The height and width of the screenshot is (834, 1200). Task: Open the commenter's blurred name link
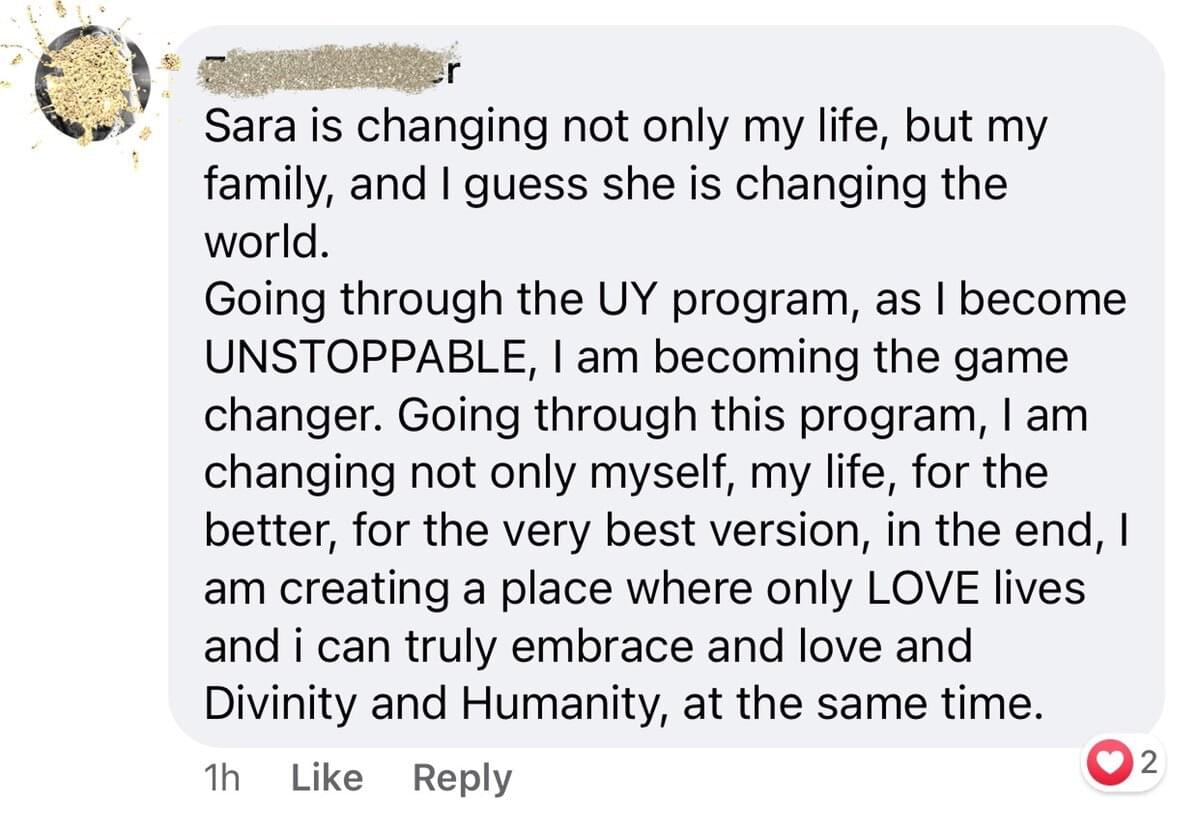pyautogui.click(x=328, y=70)
